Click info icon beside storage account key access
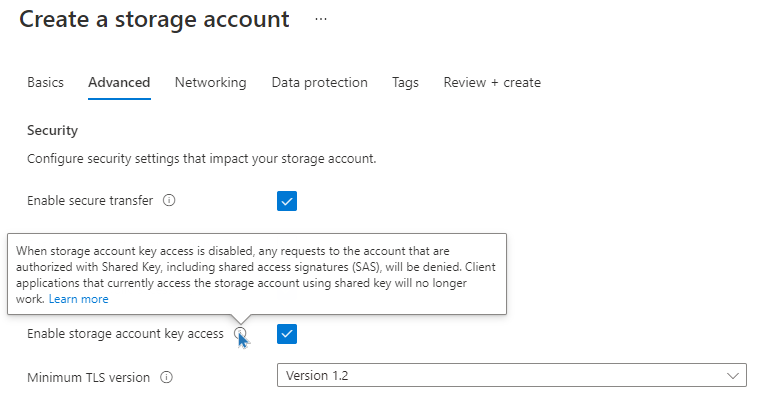The height and width of the screenshot is (408, 765). click(240, 334)
